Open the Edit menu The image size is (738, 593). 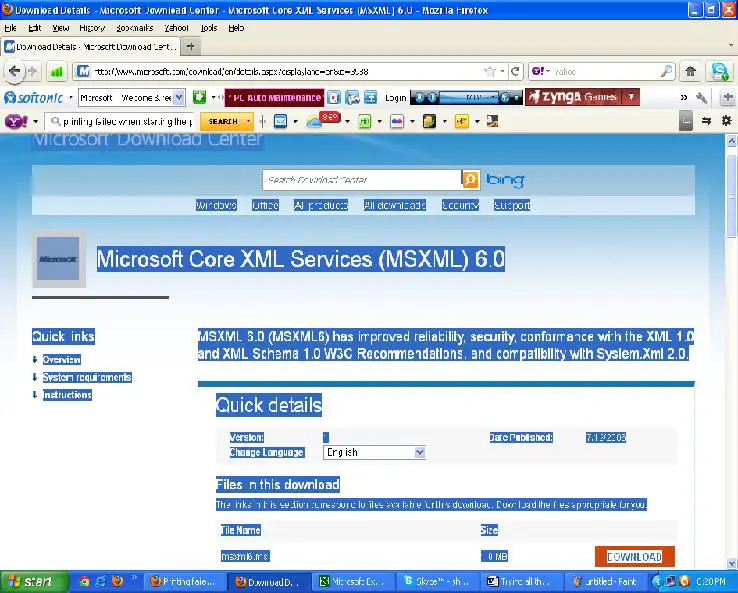coord(35,28)
